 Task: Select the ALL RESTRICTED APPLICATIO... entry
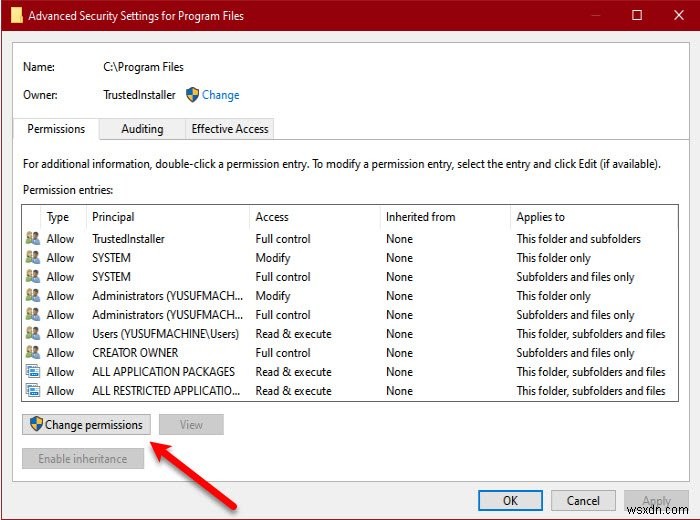(166, 391)
